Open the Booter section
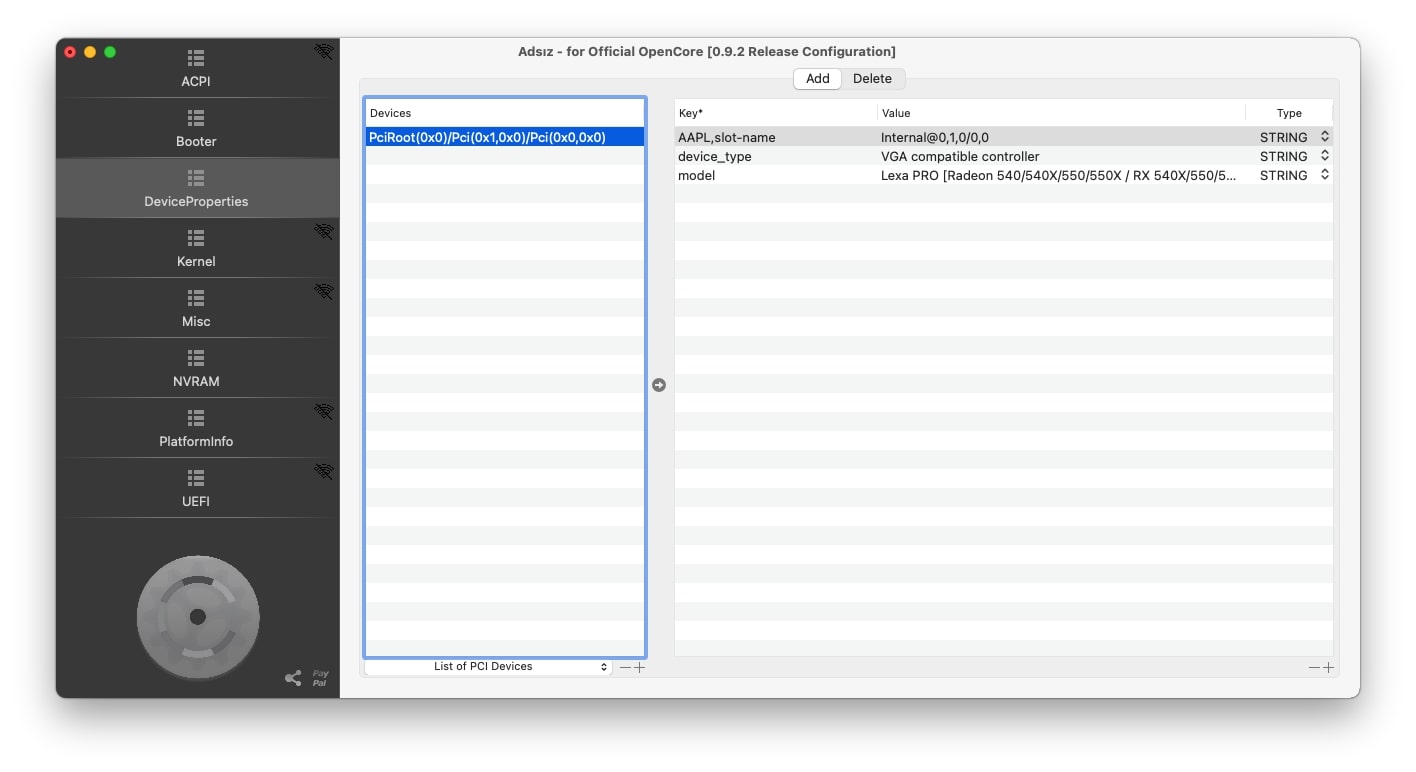The width and height of the screenshot is (1416, 772). click(x=196, y=128)
